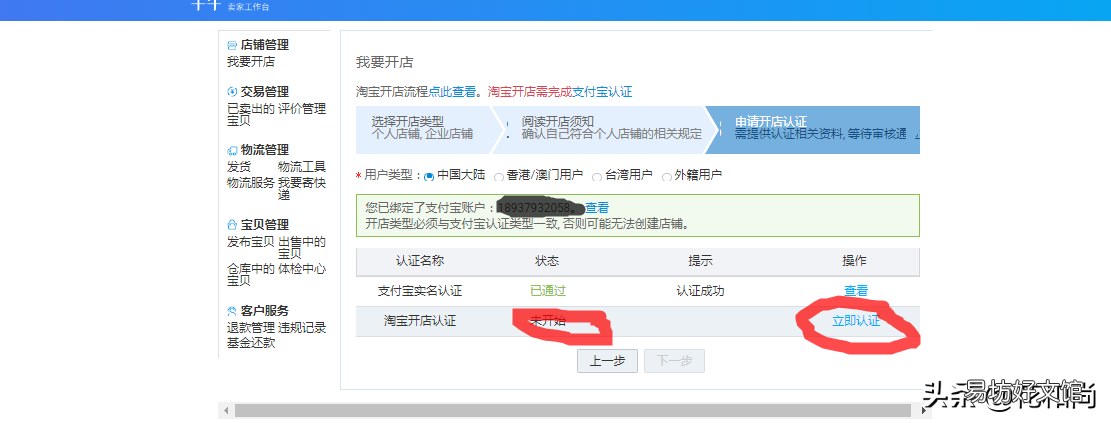Select the 外籍用户 radio button
Screen dimensions: 1111x423
click(666, 177)
